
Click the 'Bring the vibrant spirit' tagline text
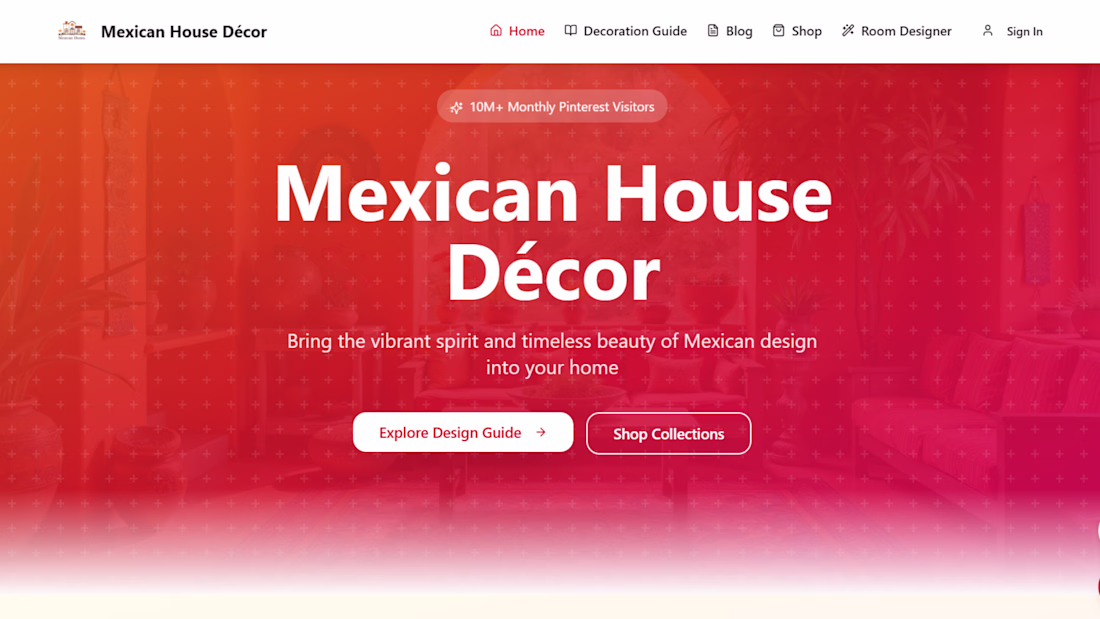[552, 354]
